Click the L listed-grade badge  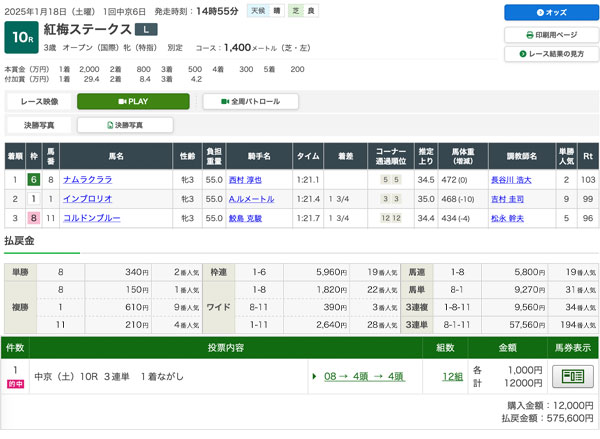pos(145,29)
